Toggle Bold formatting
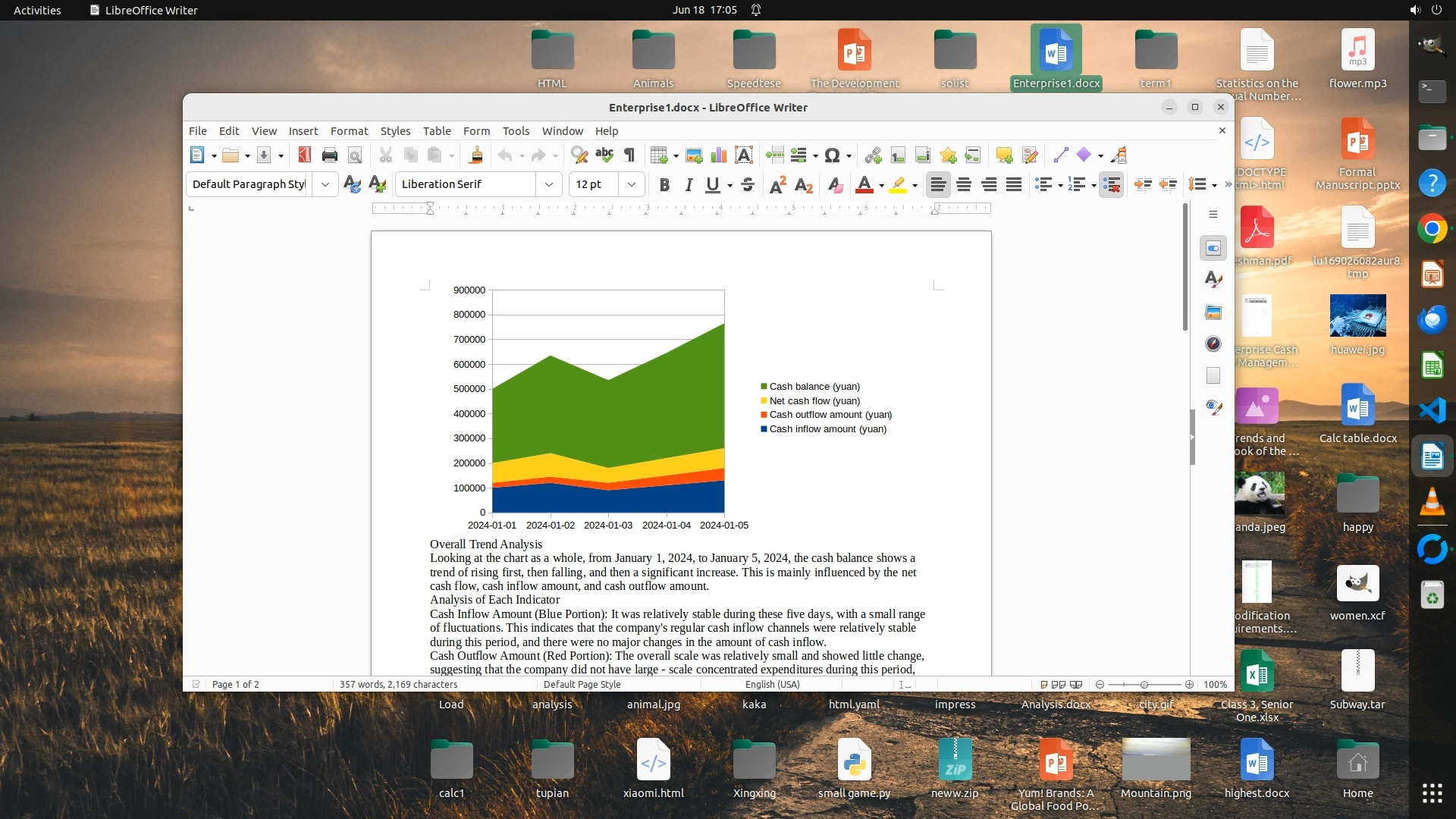Viewport: 1456px width, 819px height. click(x=664, y=184)
